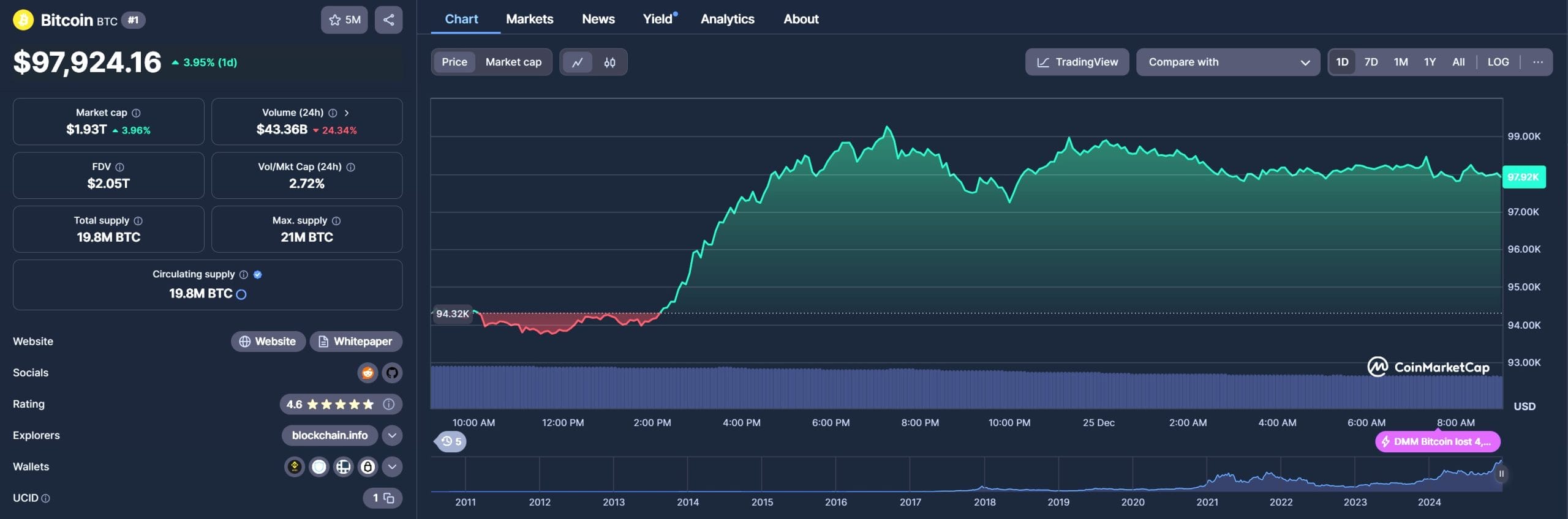Click Vol/Mkt Cap (24h) info icon
The image size is (1568, 519).
coord(351,167)
